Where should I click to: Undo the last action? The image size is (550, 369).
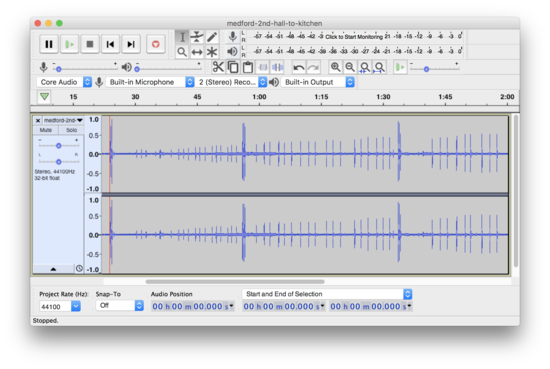pyautogui.click(x=299, y=67)
